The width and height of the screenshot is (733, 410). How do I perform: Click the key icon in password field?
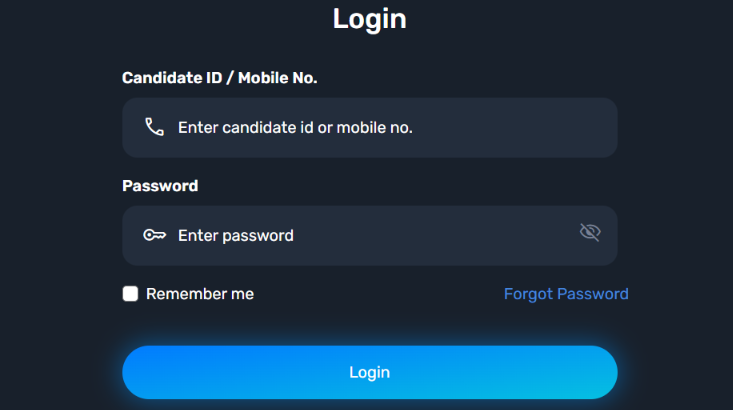[154, 235]
